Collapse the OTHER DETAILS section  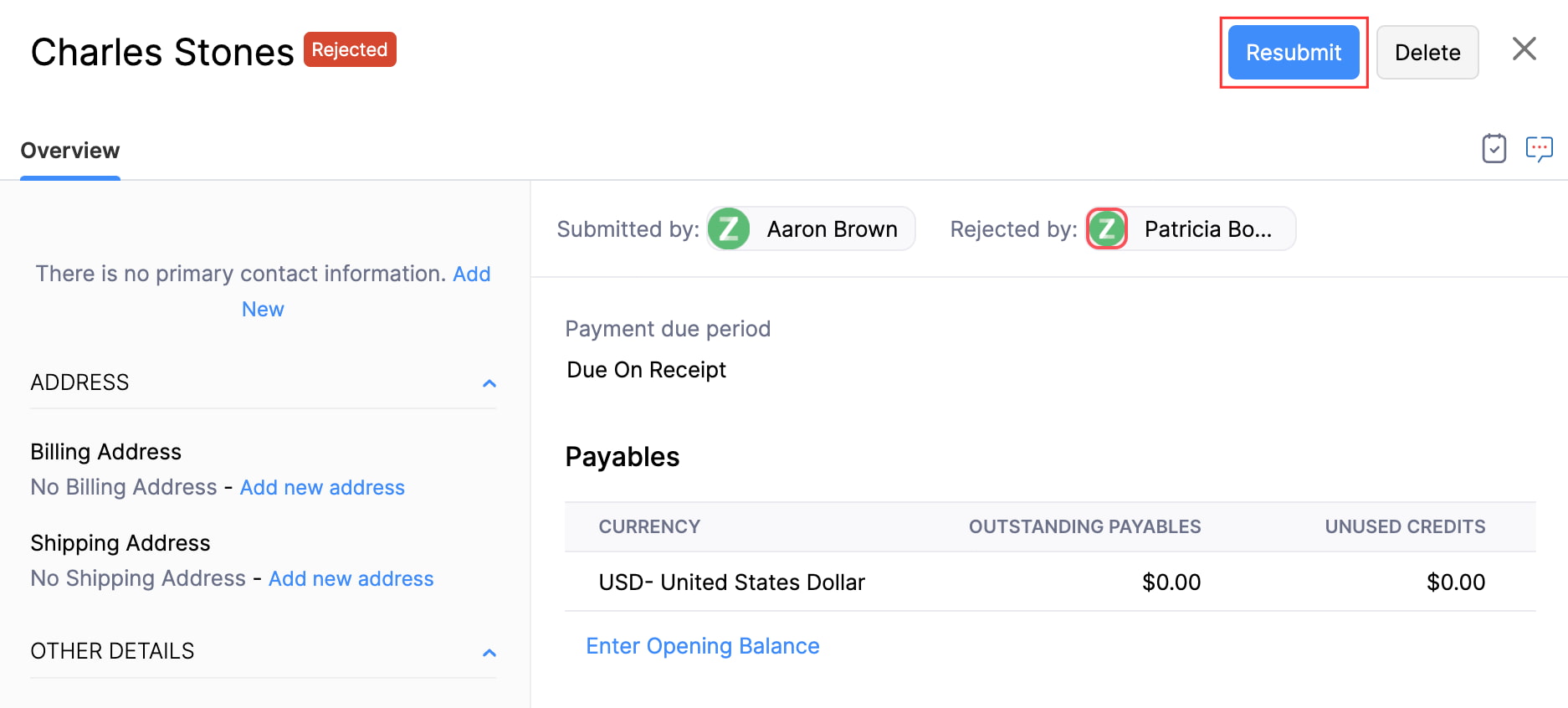[490, 653]
